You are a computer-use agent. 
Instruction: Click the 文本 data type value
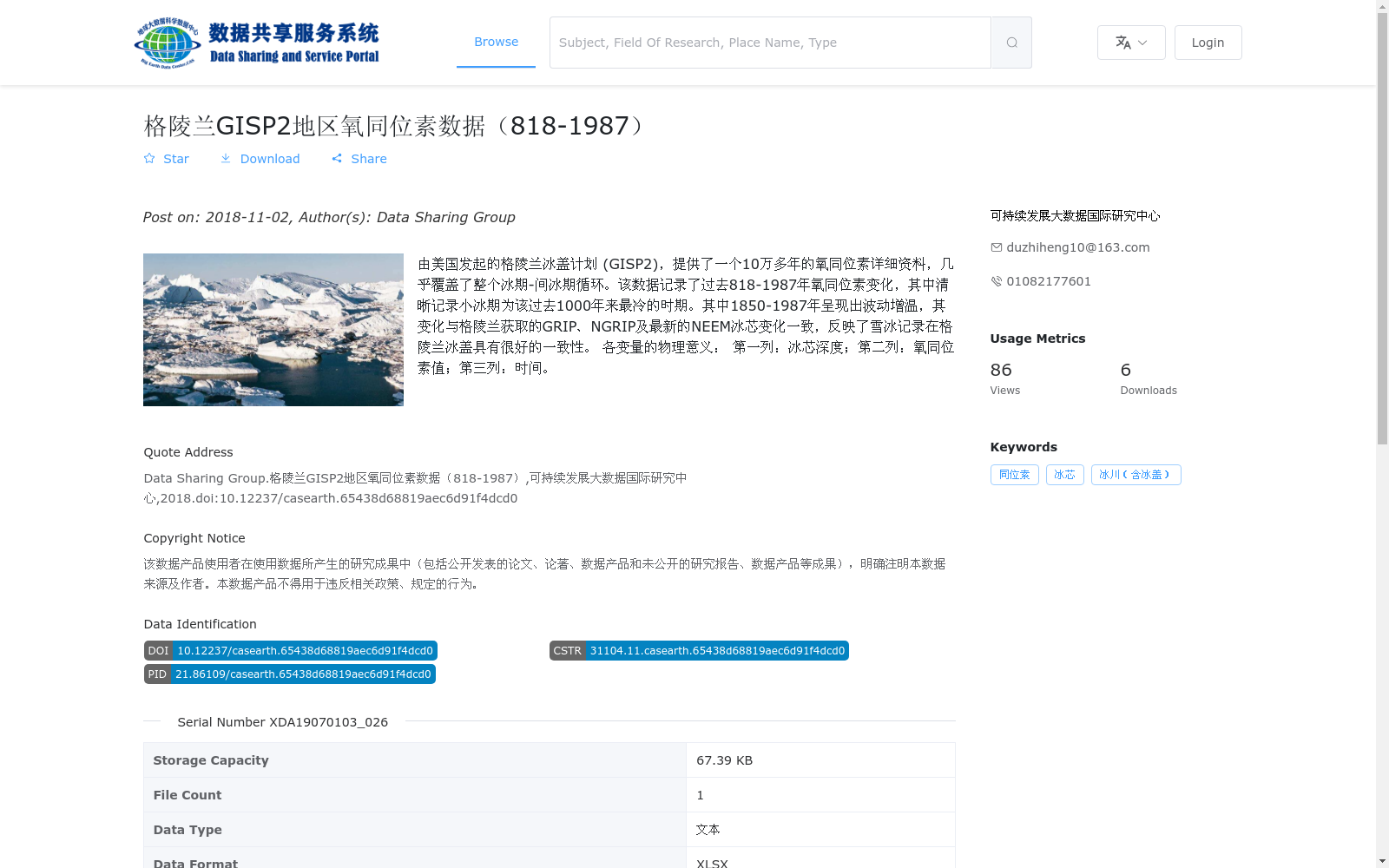[708, 830]
